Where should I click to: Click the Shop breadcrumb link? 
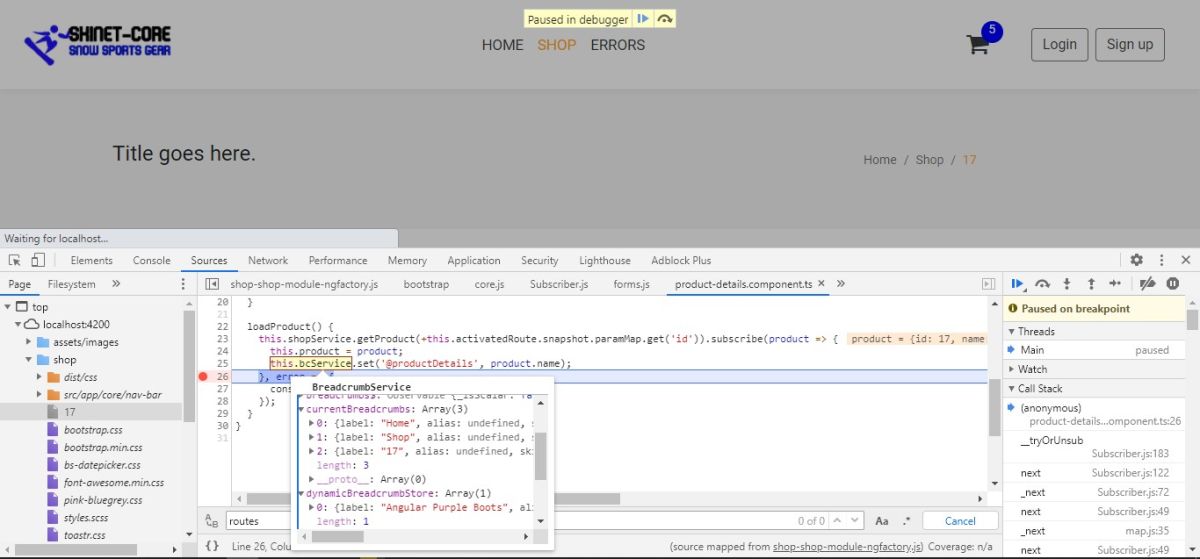point(929,159)
